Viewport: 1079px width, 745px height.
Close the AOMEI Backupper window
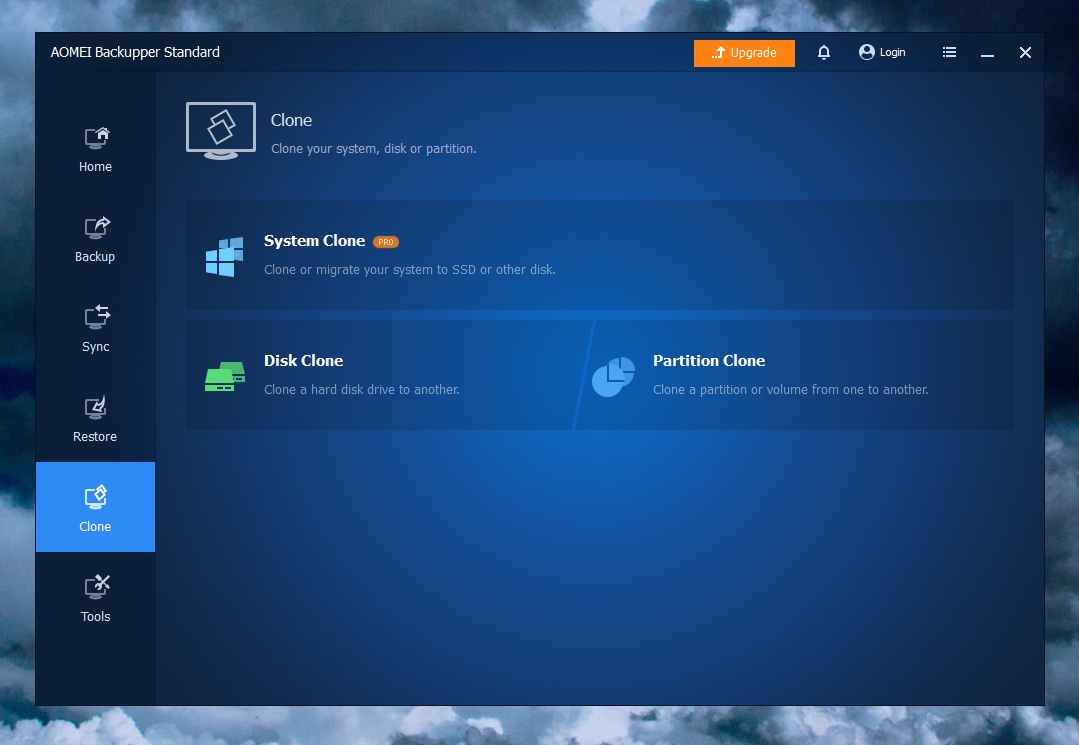1025,52
